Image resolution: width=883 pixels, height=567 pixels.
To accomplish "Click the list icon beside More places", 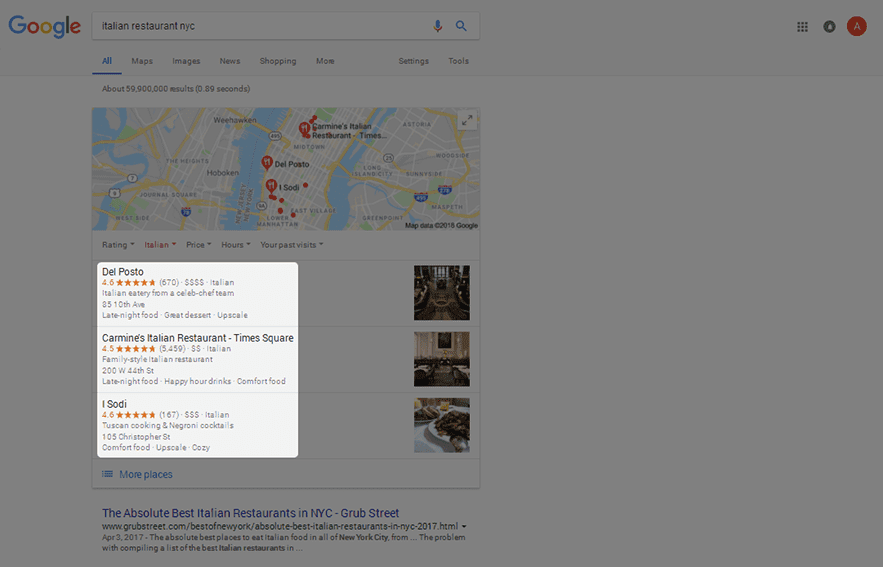I will click(107, 474).
